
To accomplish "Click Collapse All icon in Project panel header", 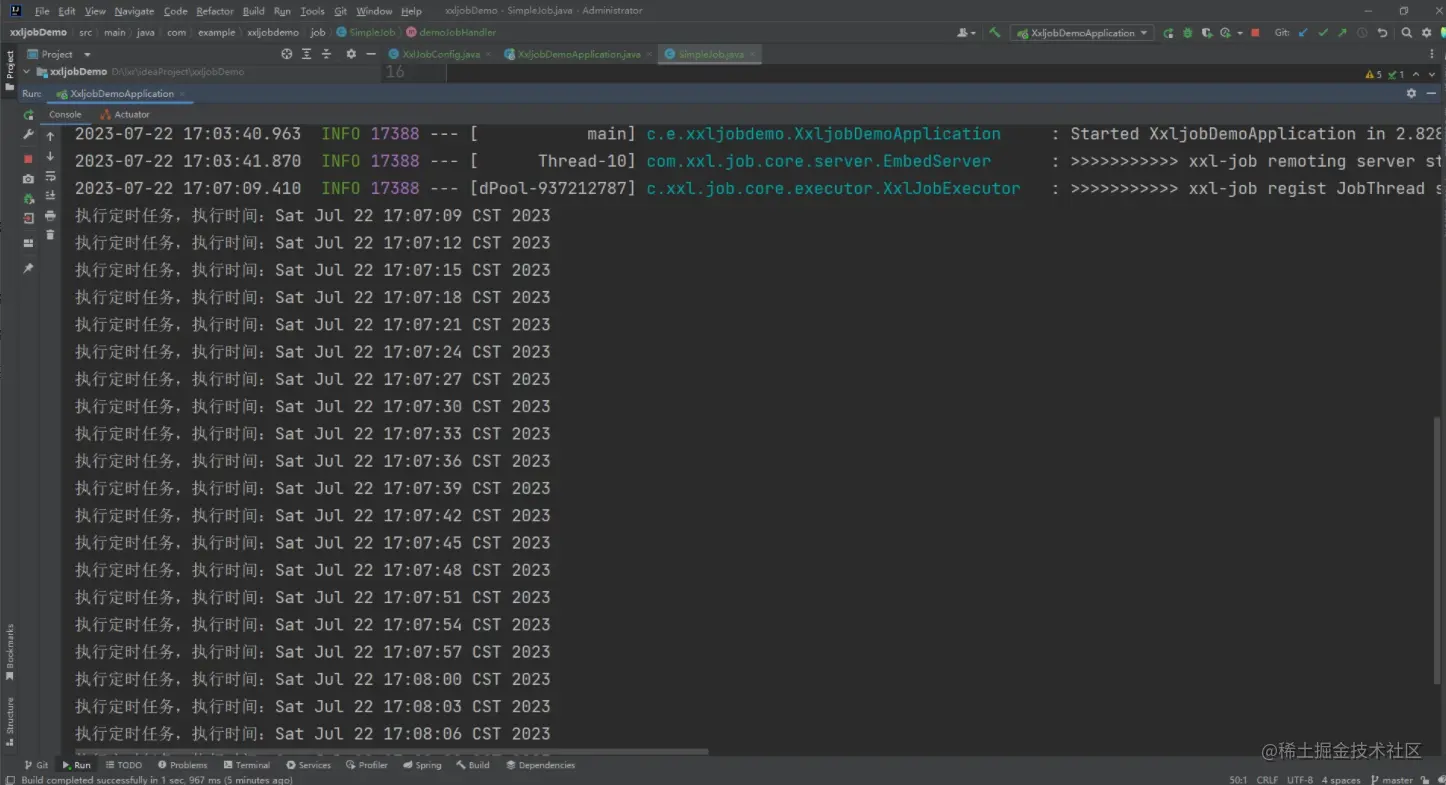I will coord(328,54).
